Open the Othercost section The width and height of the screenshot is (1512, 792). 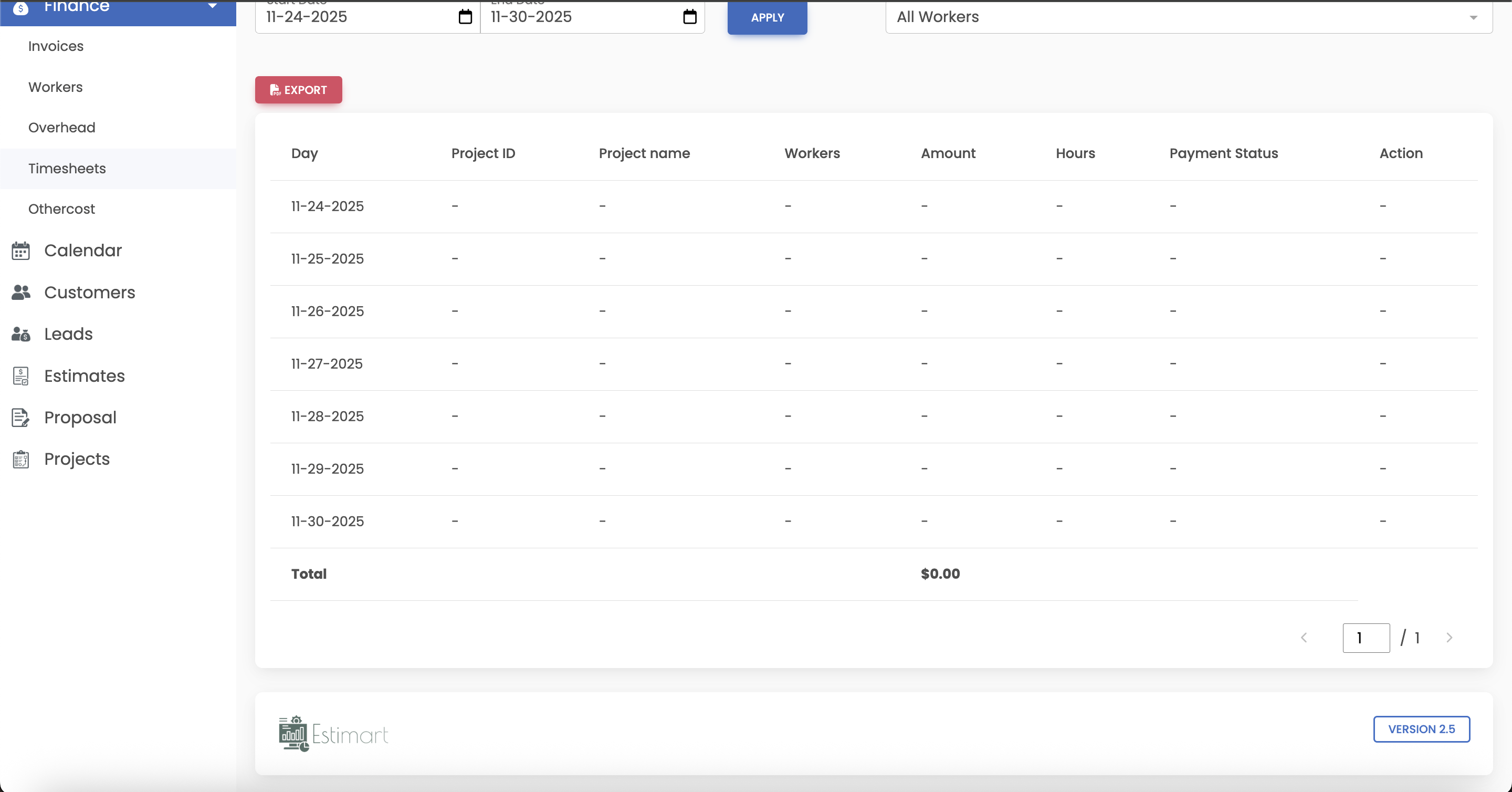click(x=61, y=209)
